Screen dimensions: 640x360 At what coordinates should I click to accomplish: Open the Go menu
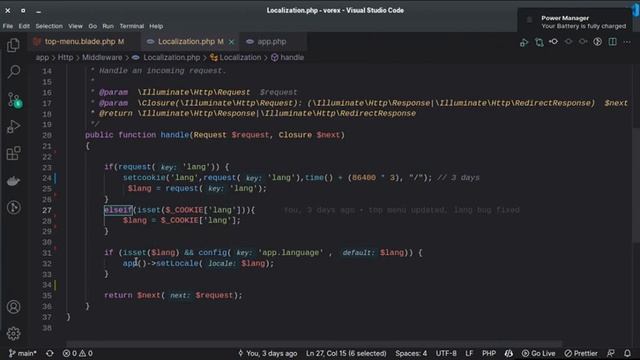93,26
